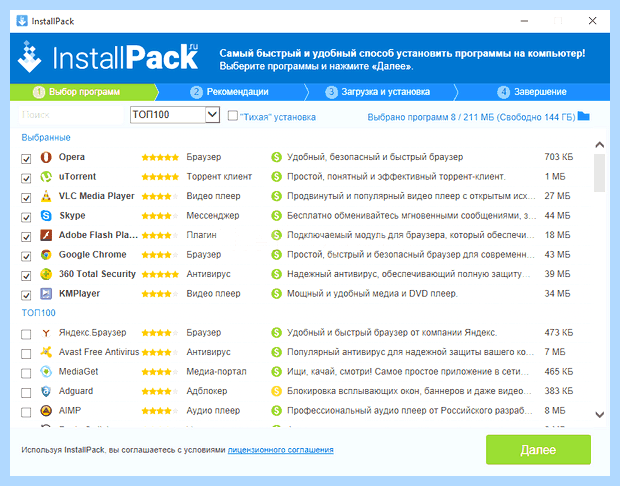Click the ТОП100 section header in list
Screen dimensions: 620x486
pyautogui.click(x=38, y=313)
